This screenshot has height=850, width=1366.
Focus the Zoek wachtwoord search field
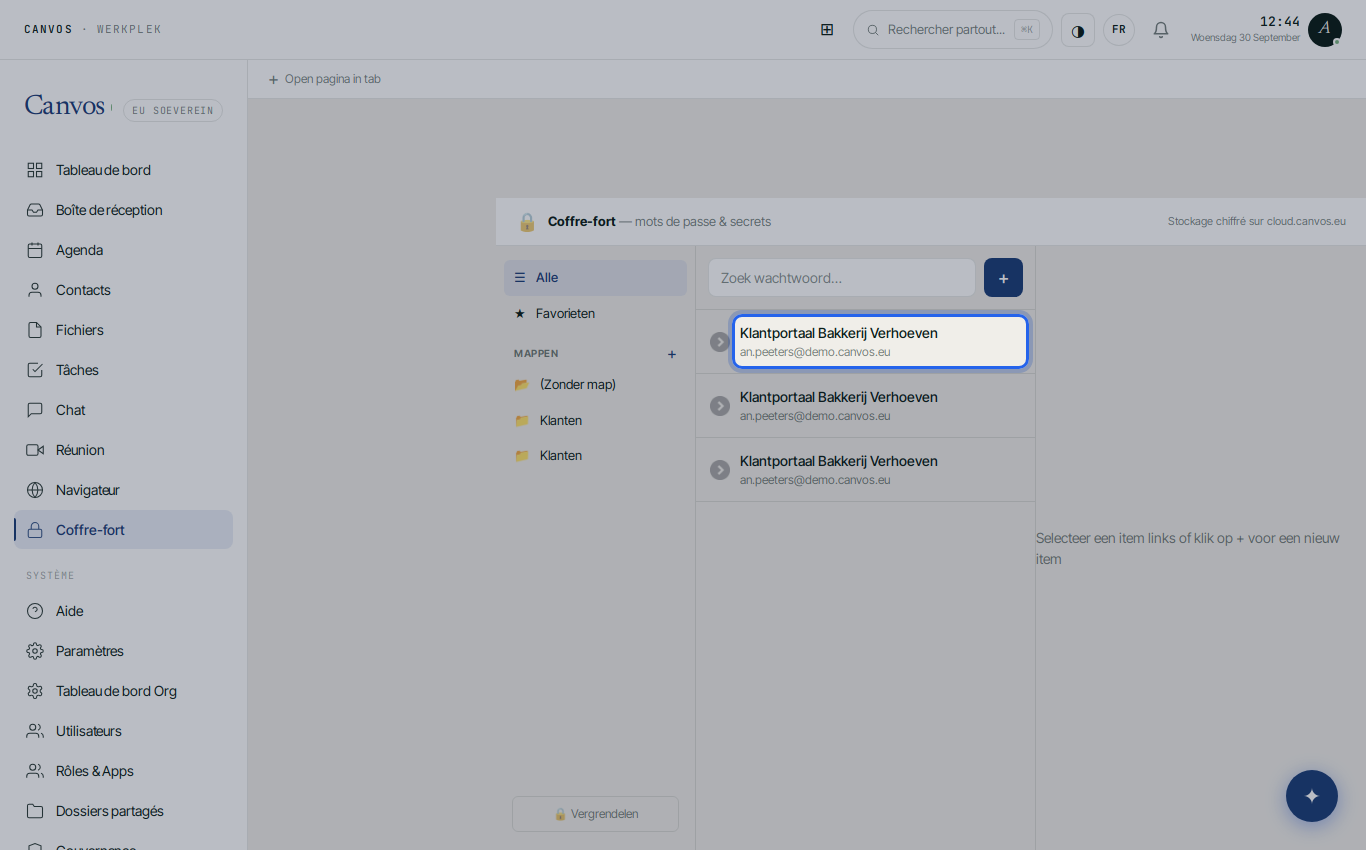842,278
